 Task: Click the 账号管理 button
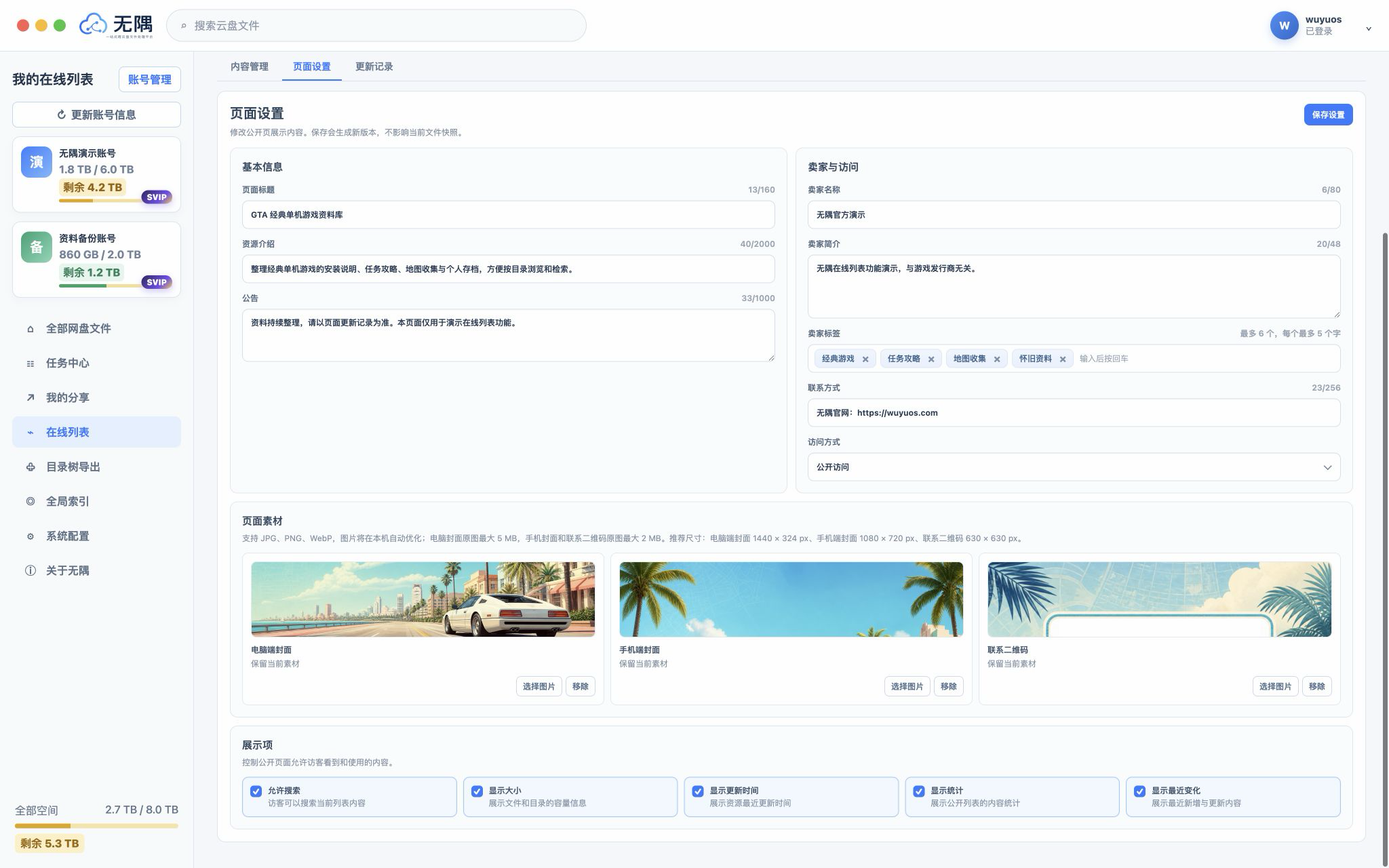[x=150, y=79]
